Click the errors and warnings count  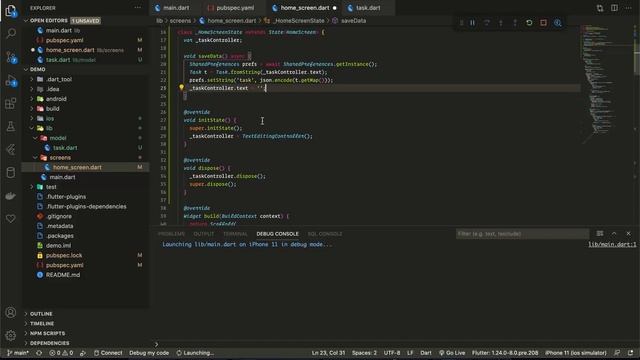(x=61, y=353)
